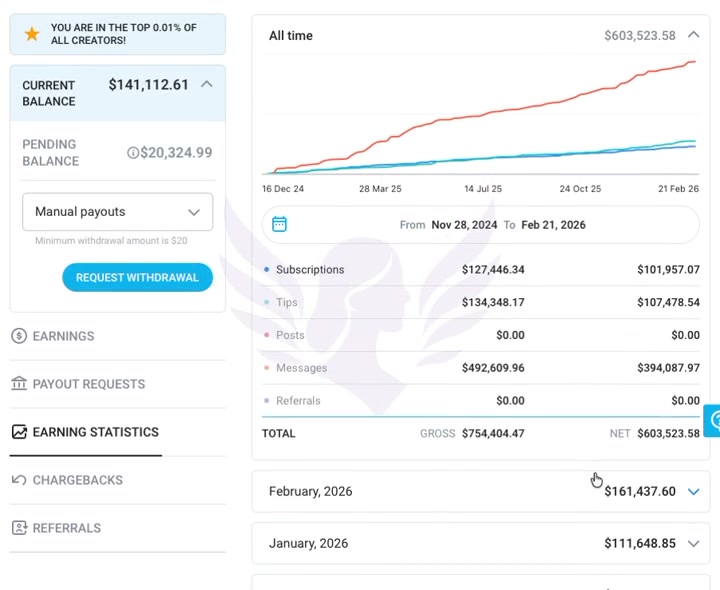The height and width of the screenshot is (590, 720).
Task: Open the Chargebacks section
Action: [x=77, y=480]
